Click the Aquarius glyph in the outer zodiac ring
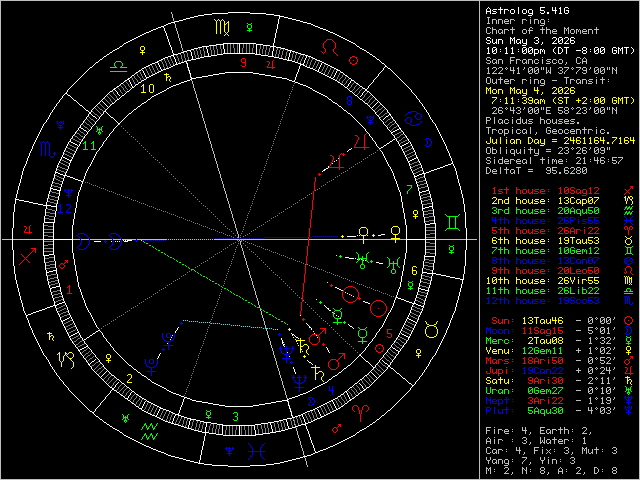Viewport: 640px width, 480px height. click(x=149, y=432)
